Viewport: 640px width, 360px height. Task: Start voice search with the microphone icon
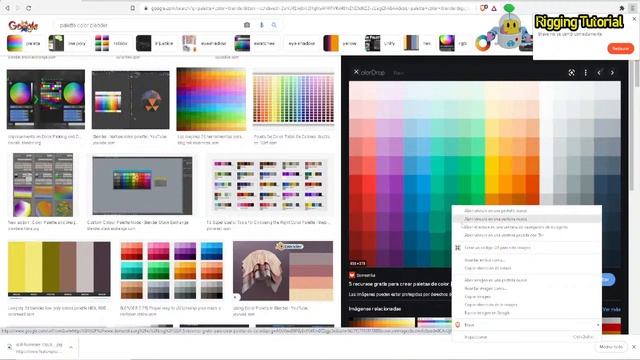(262, 25)
